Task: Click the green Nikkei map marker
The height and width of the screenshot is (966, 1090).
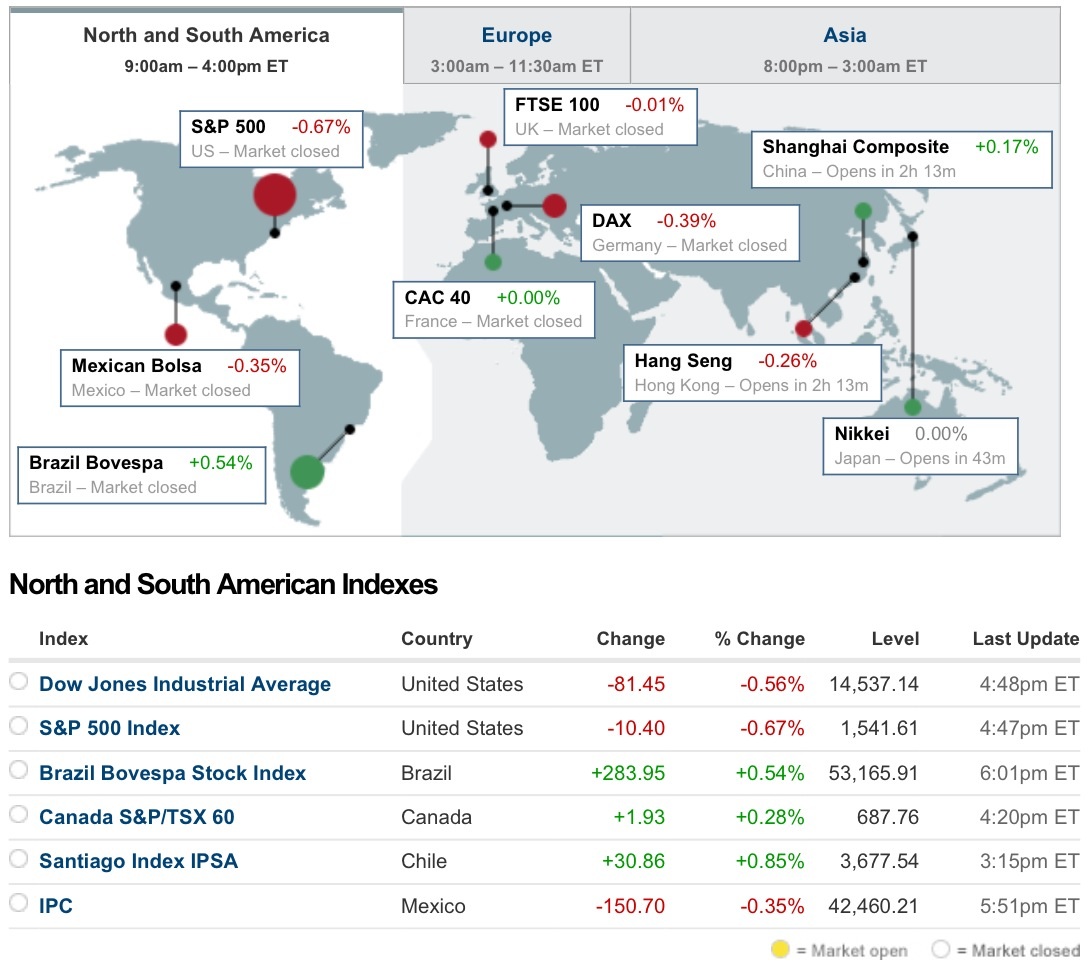Action: [x=912, y=407]
